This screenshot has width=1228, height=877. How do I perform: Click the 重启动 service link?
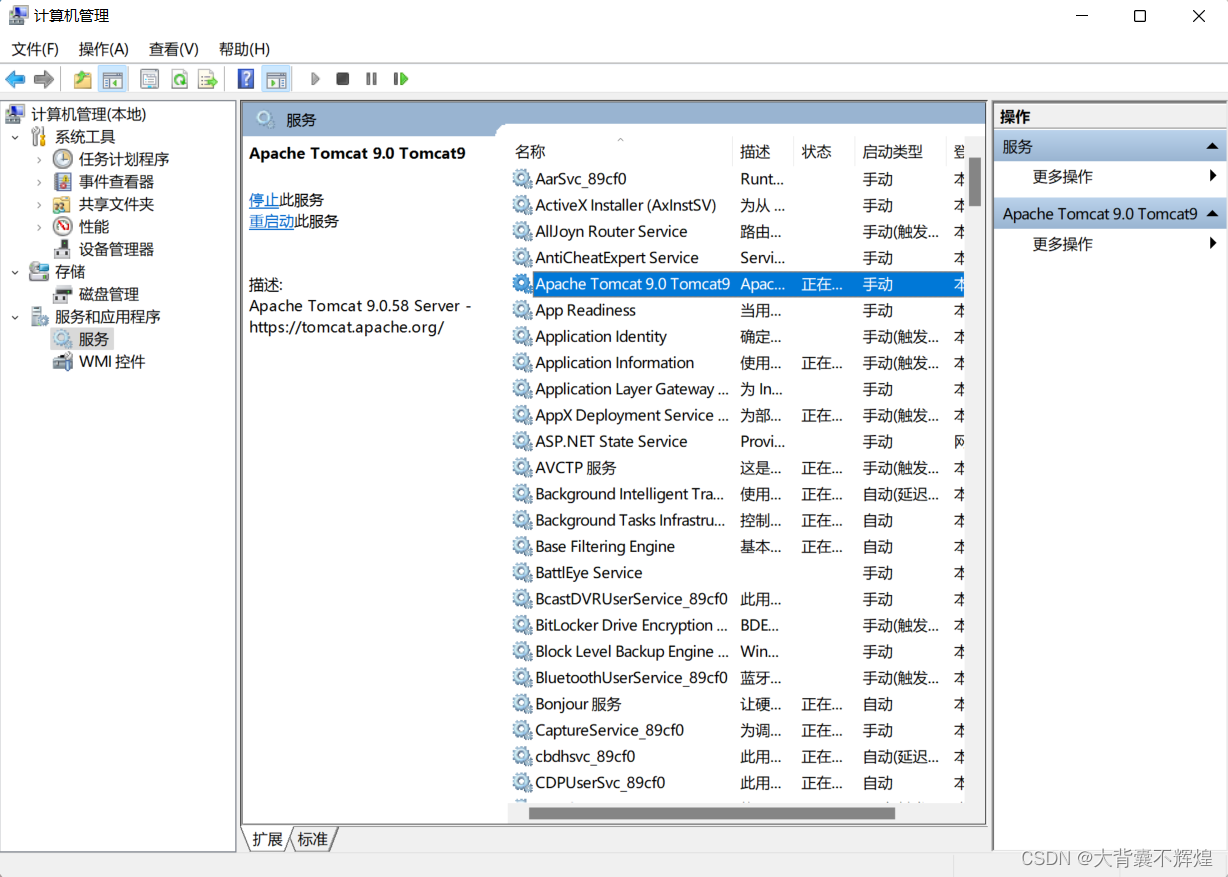point(271,221)
